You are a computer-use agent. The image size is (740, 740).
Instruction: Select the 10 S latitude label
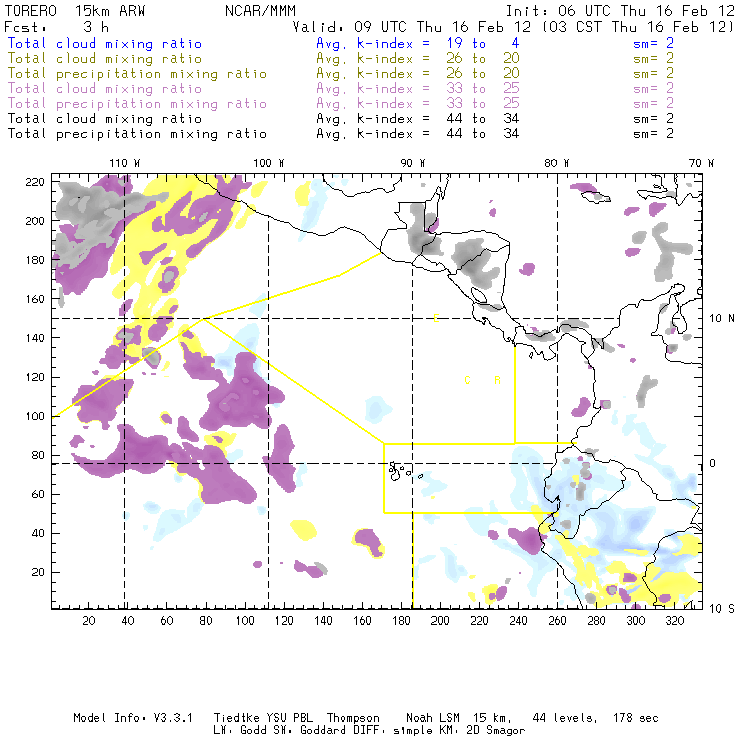tap(719, 608)
